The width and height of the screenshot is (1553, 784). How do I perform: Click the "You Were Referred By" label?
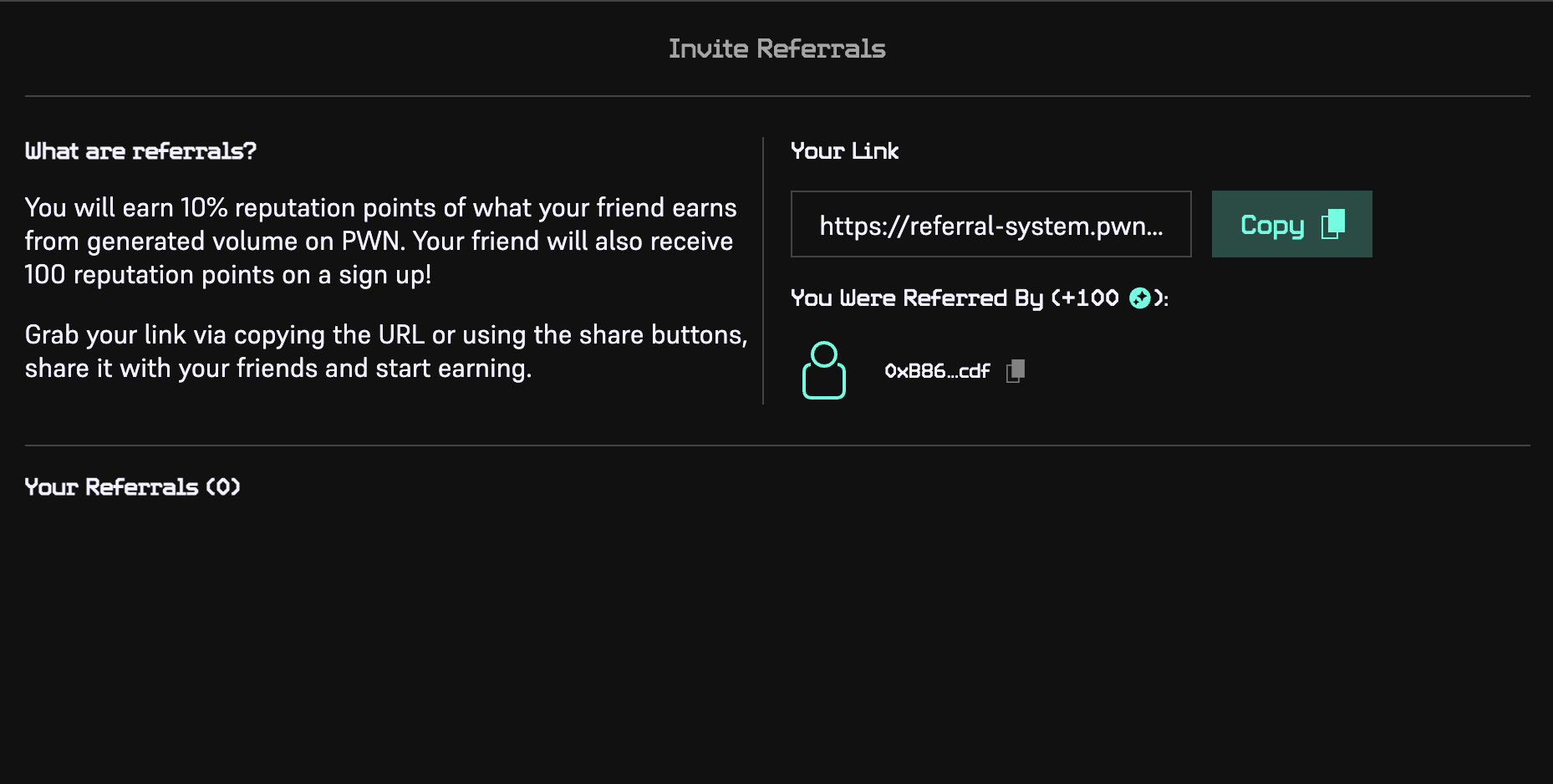pyautogui.click(x=917, y=298)
